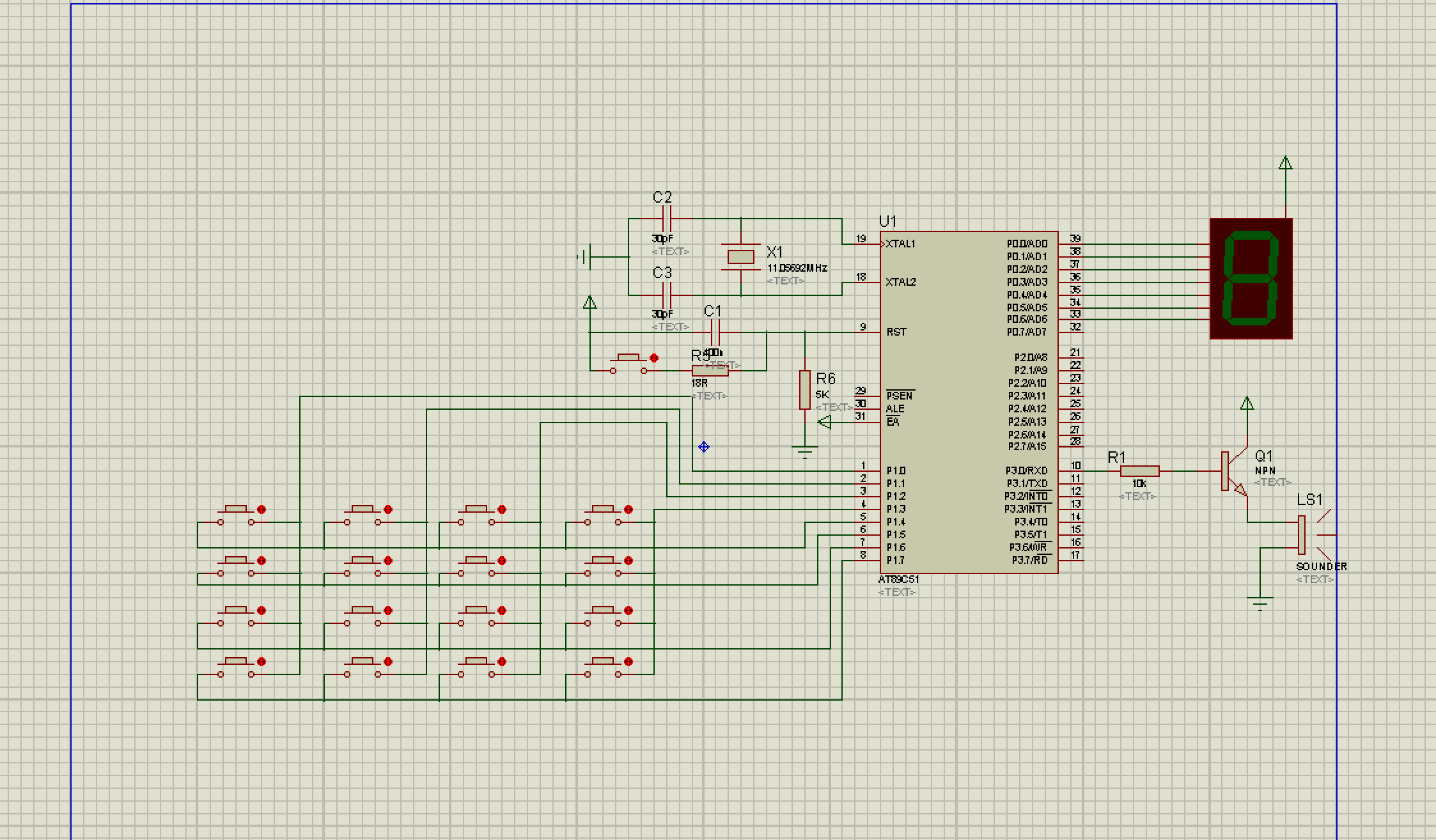Click the P3.1/TXD pin label
Viewport: 1436px width, 840px height.
pos(1027,483)
